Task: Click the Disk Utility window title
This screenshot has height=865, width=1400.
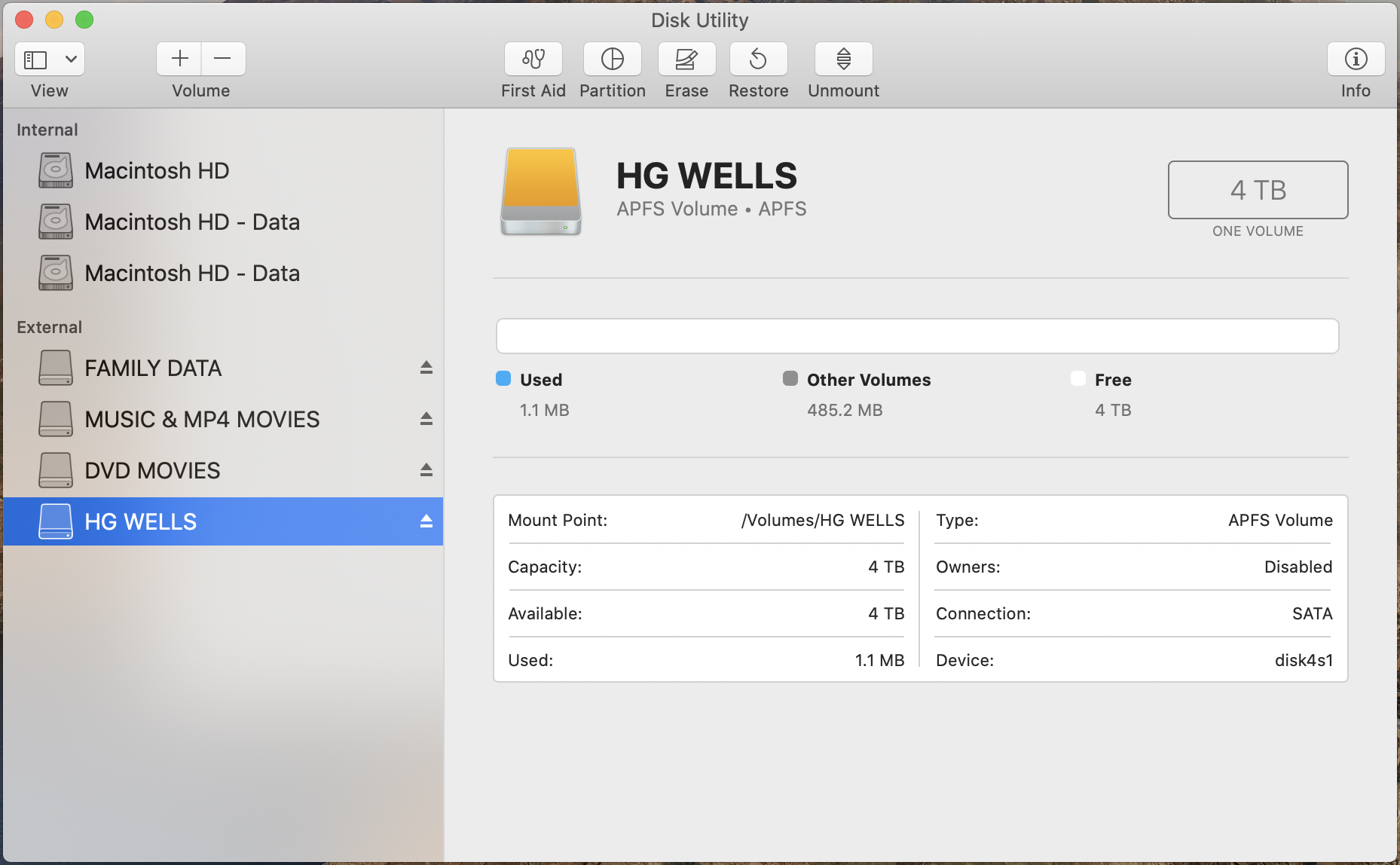Action: click(700, 20)
